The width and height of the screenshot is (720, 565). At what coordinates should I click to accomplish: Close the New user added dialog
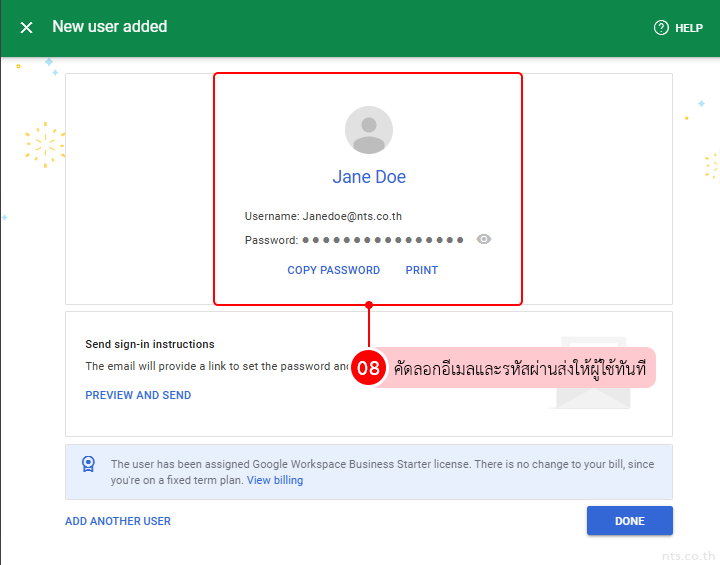[x=26, y=28]
